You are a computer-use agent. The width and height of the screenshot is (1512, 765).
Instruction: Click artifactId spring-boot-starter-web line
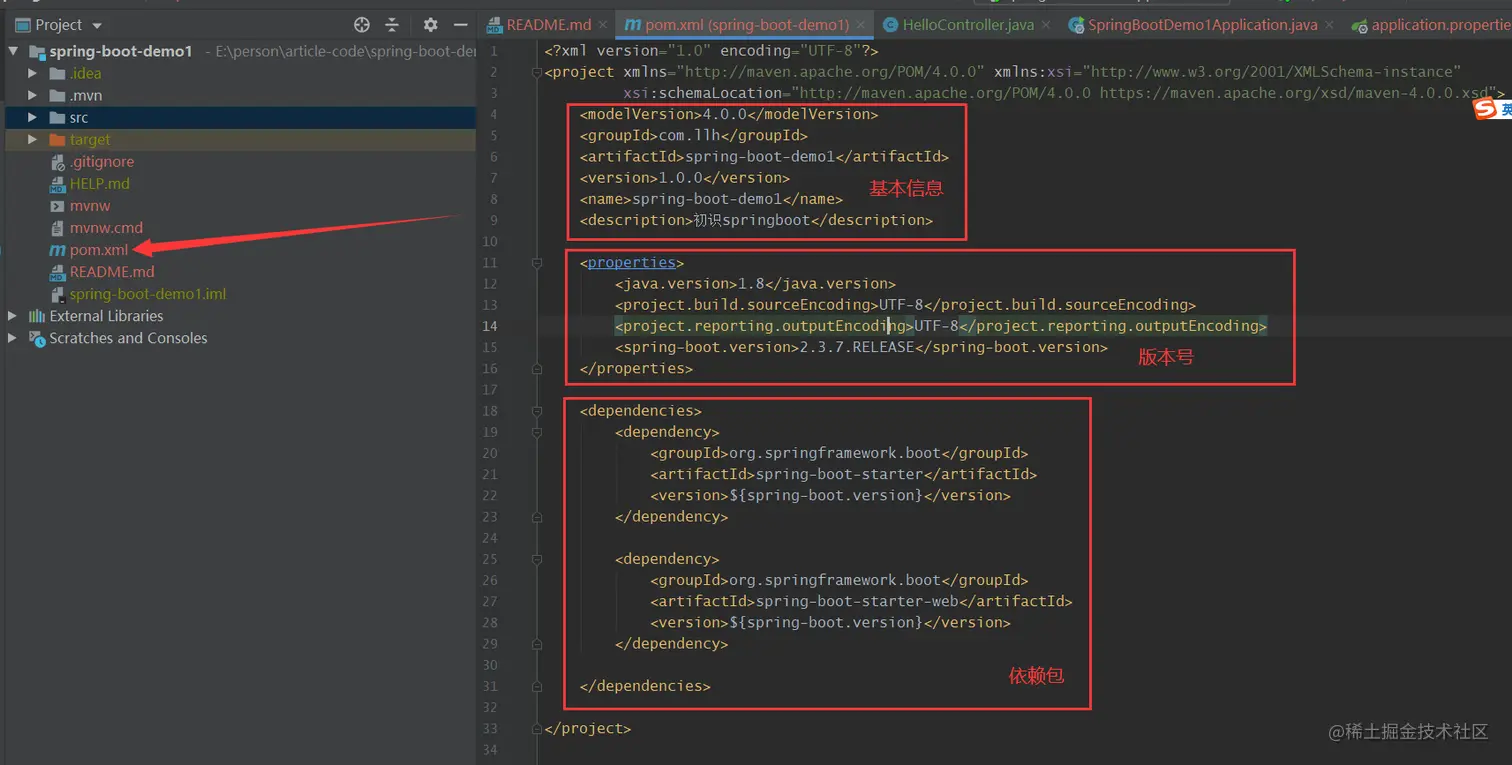tap(861, 601)
